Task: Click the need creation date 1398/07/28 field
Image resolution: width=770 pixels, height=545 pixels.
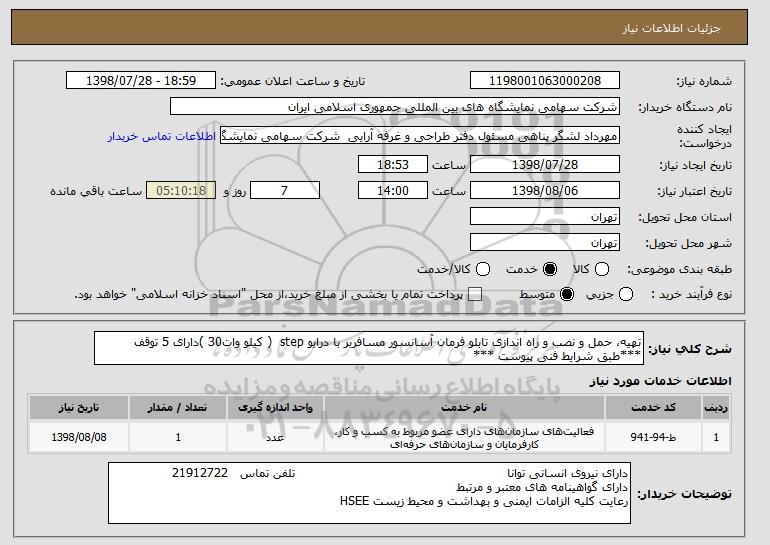Action: tap(545, 164)
